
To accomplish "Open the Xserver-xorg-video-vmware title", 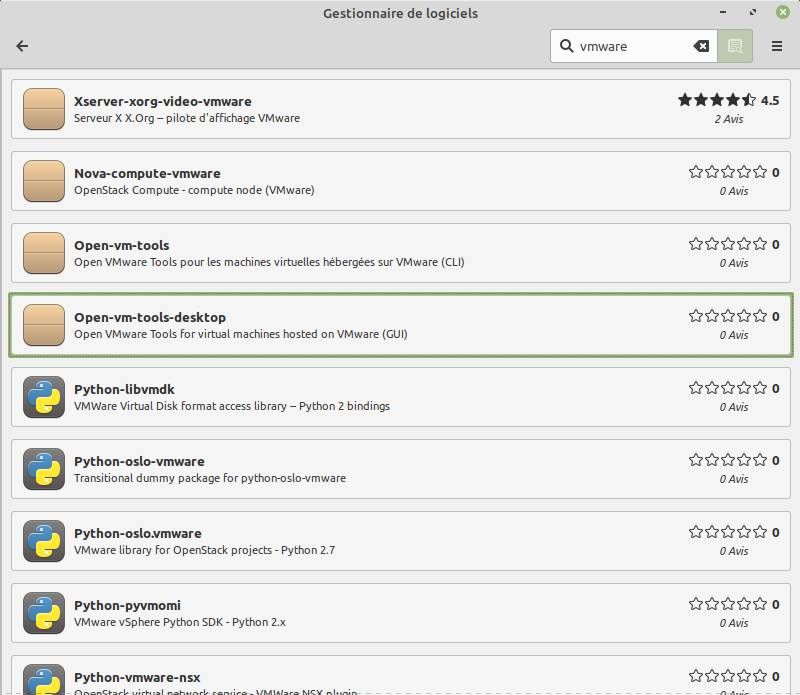I will (163, 101).
